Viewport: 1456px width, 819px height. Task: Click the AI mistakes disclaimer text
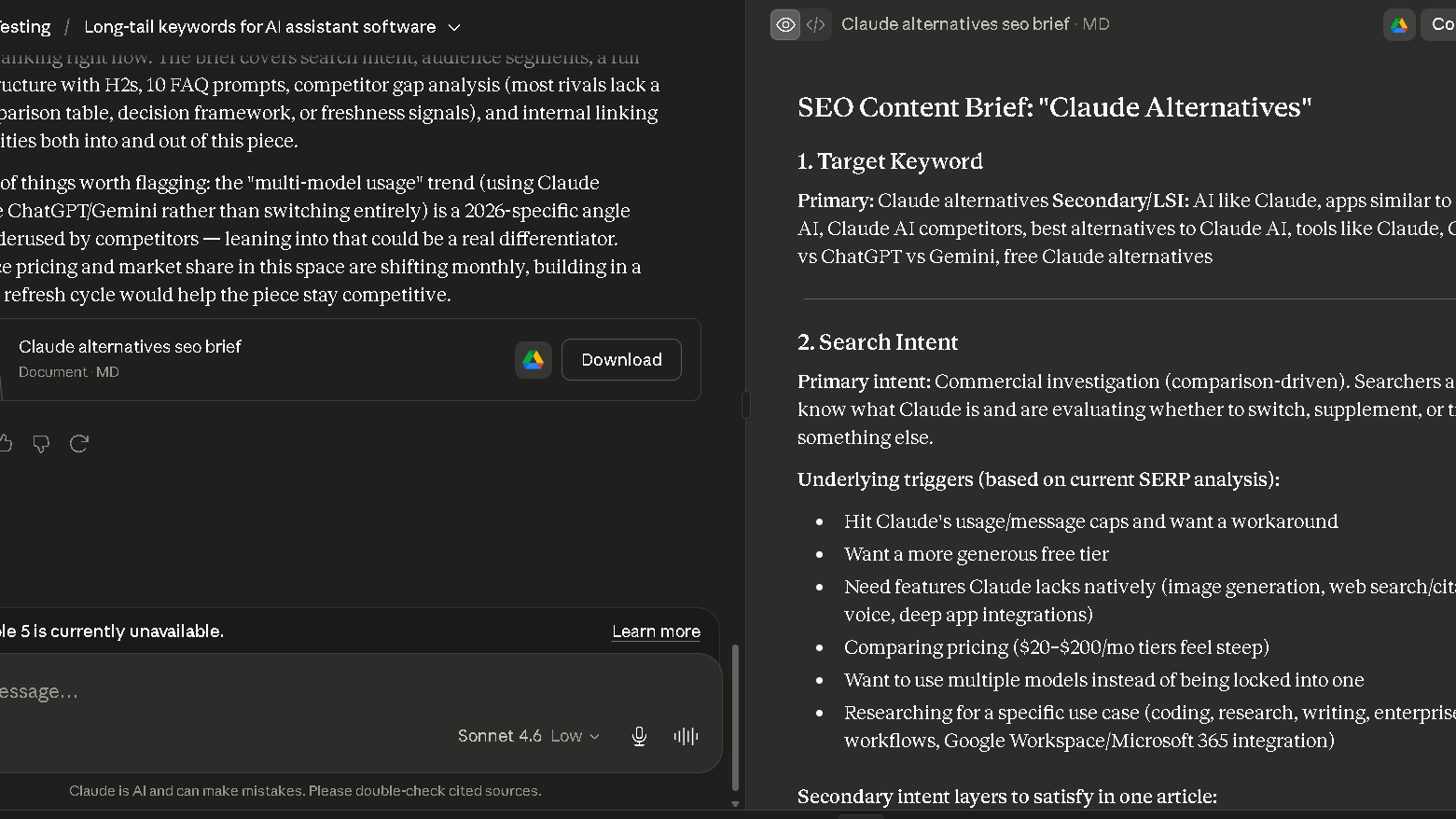coord(305,791)
